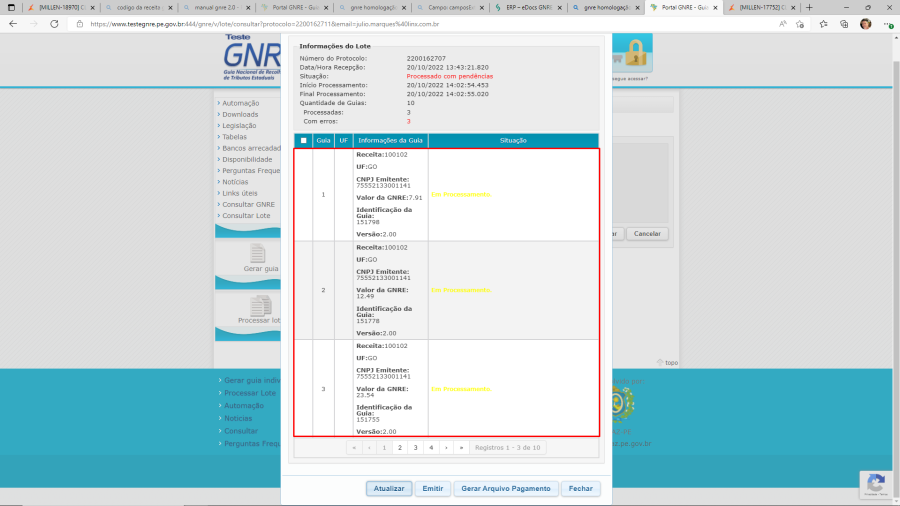Image resolution: width=900 pixels, height=506 pixels.
Task: Open a new browser tab with the plus icon
Action: pos(809,7)
